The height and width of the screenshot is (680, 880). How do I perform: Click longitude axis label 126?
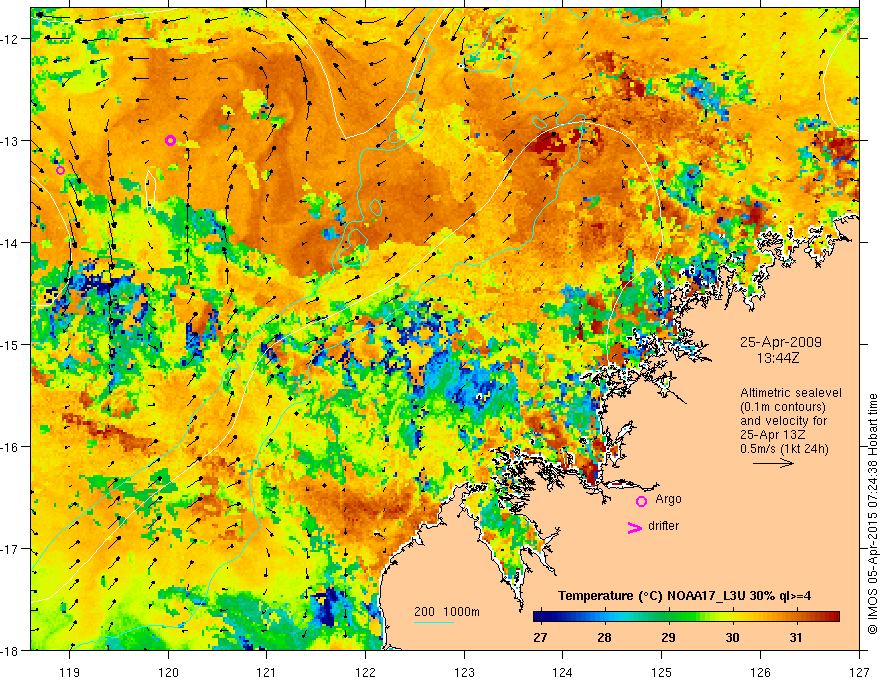(760, 672)
